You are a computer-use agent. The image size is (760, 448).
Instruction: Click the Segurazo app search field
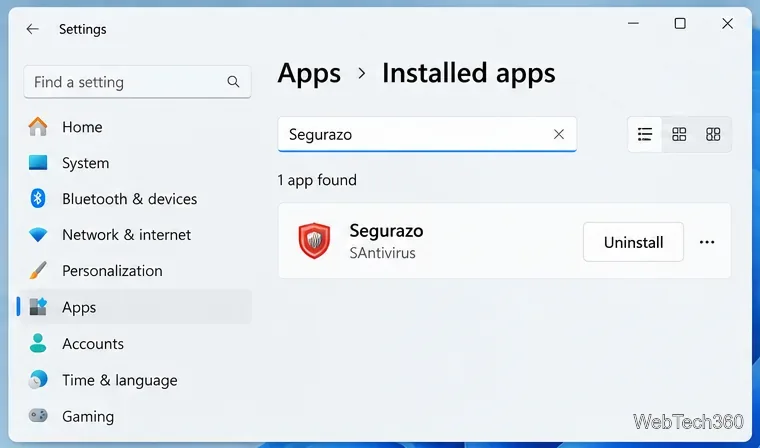click(427, 134)
